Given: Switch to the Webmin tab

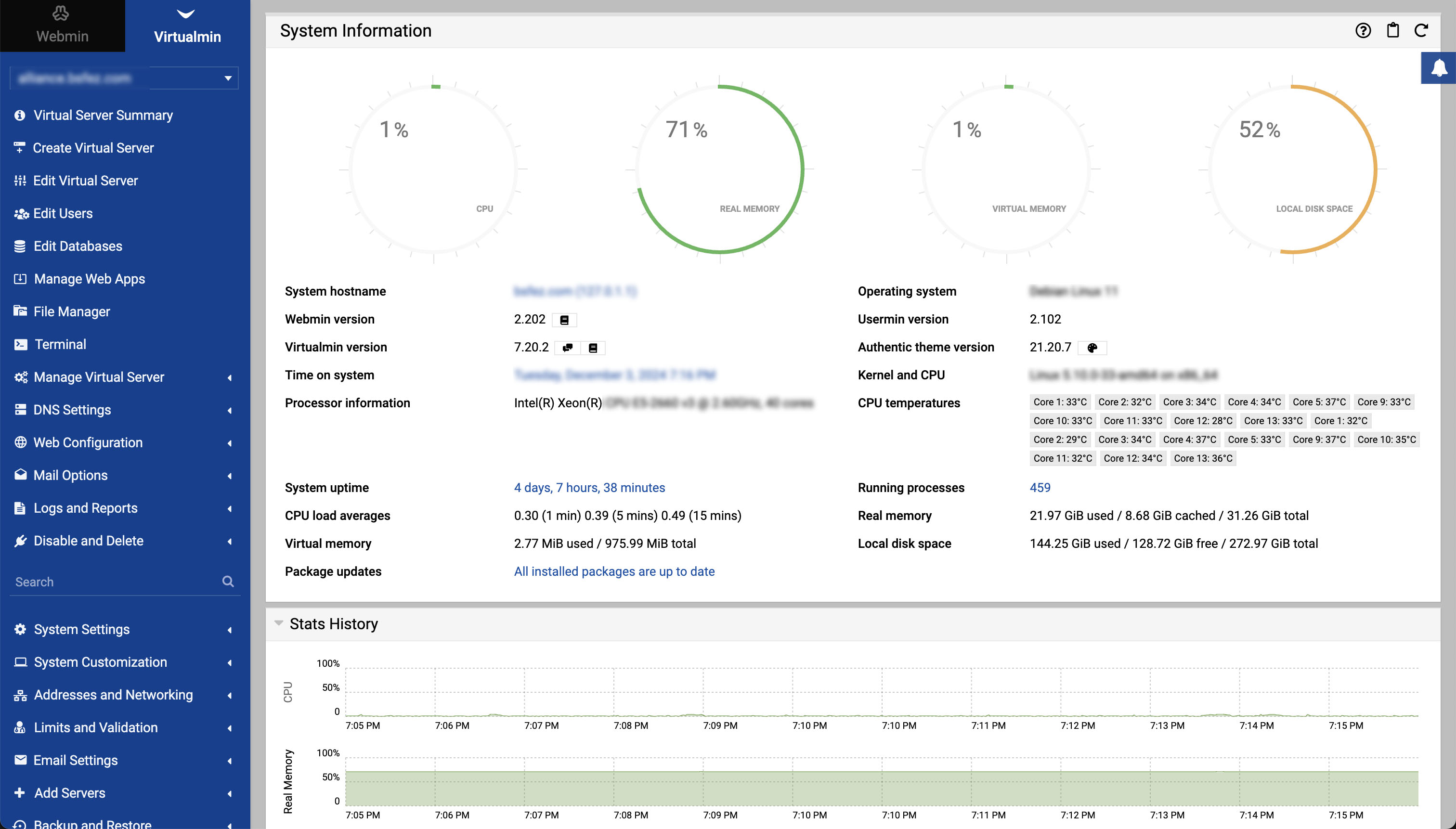Looking at the screenshot, I should point(62,26).
